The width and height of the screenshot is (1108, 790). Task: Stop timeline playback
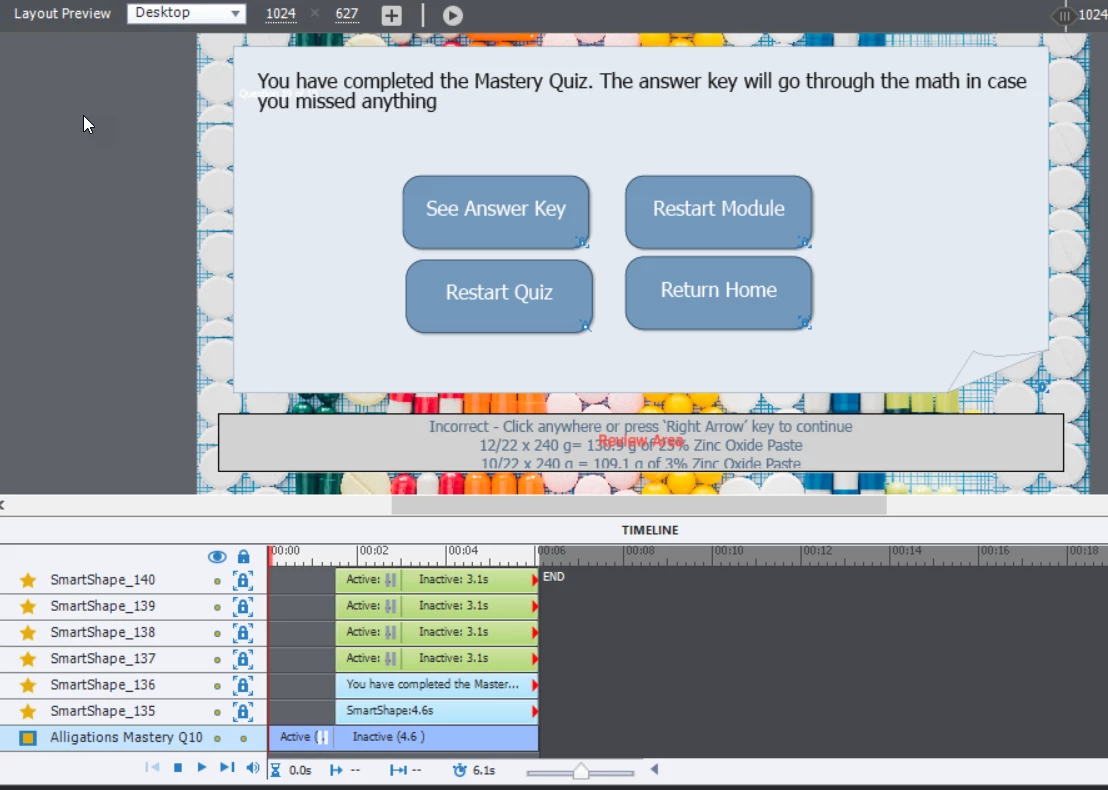click(x=178, y=767)
